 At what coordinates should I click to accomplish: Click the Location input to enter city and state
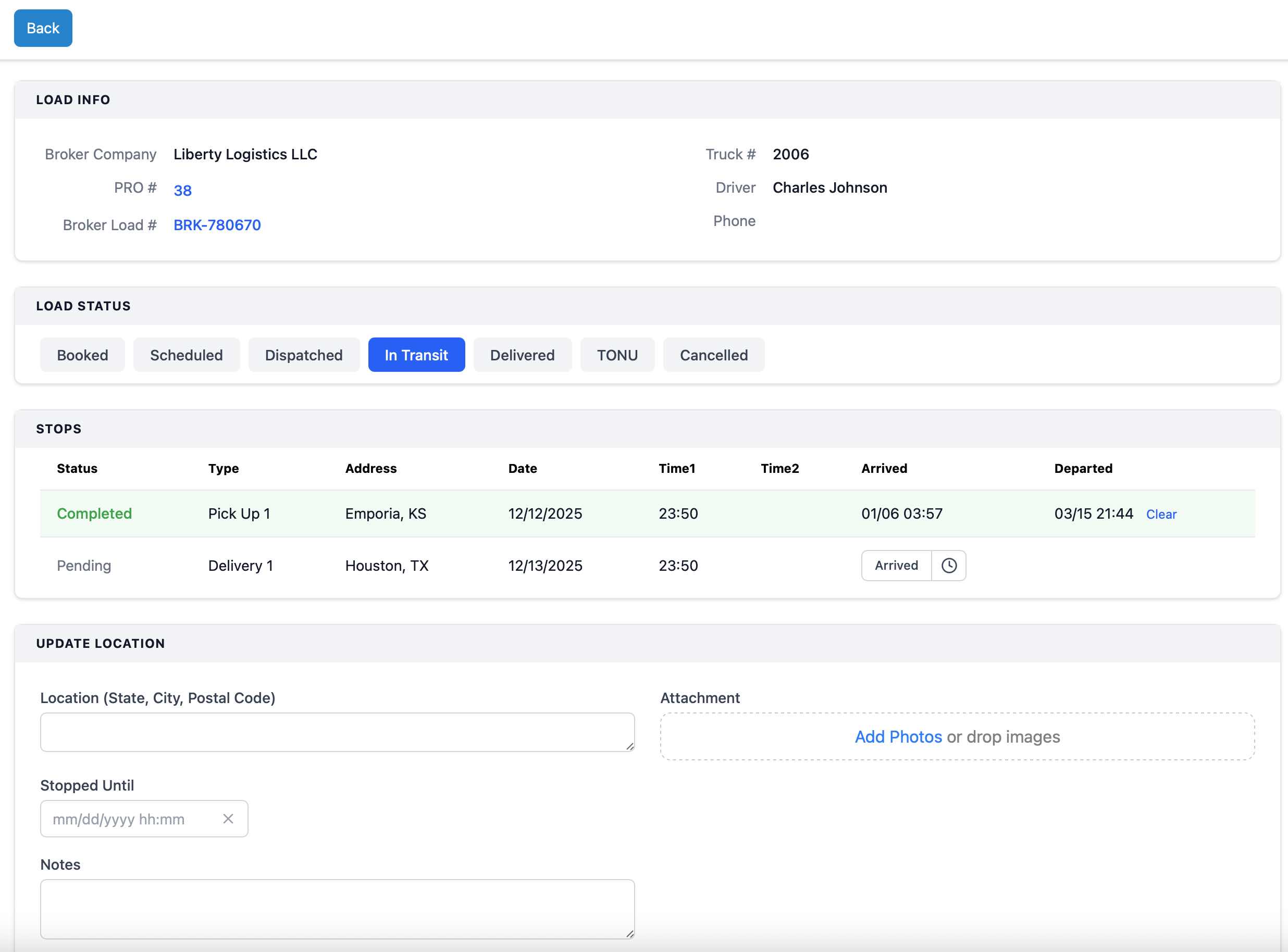[337, 732]
